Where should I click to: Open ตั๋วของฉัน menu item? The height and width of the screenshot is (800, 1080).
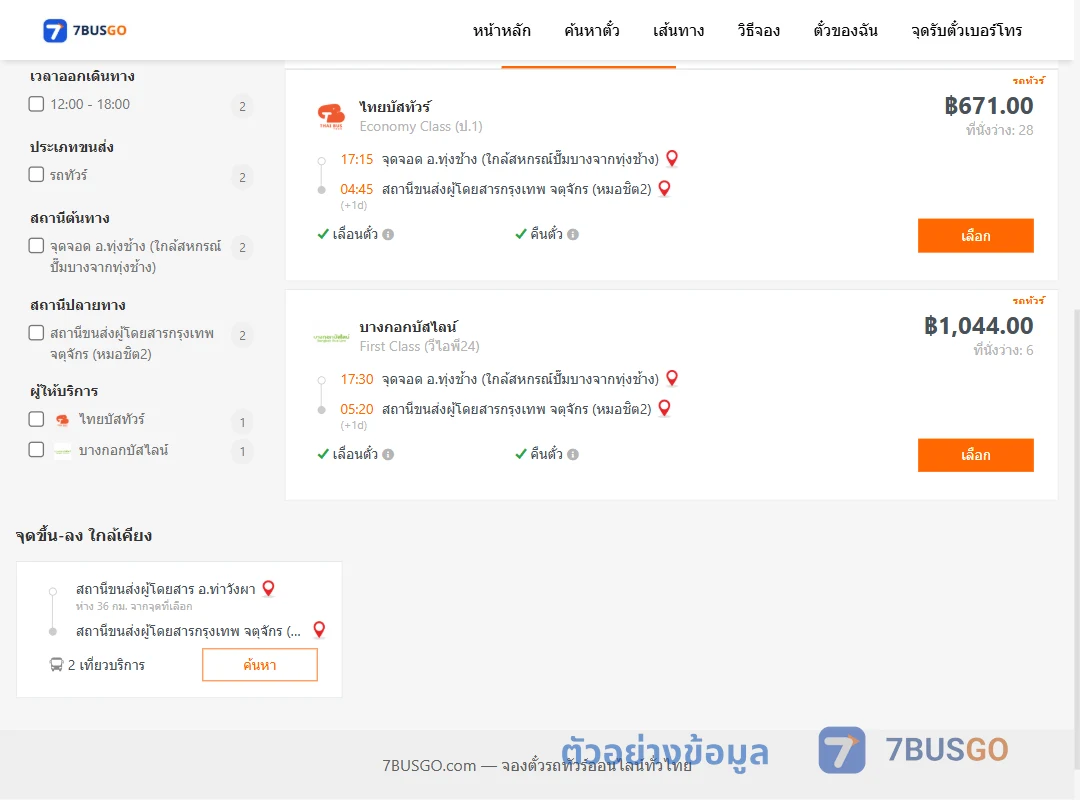[x=845, y=30]
